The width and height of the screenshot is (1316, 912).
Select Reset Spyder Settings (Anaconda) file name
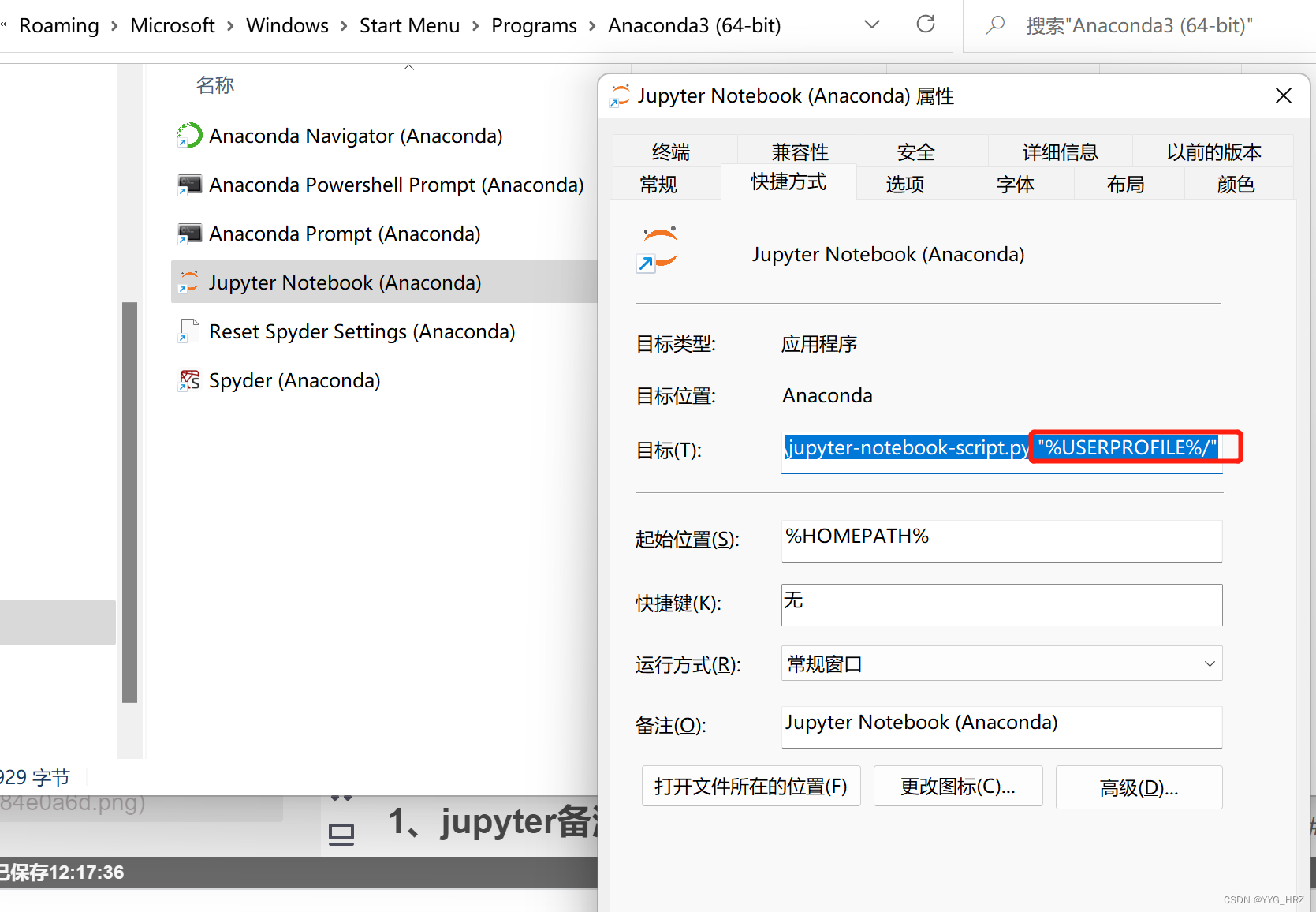pyautogui.click(x=362, y=331)
